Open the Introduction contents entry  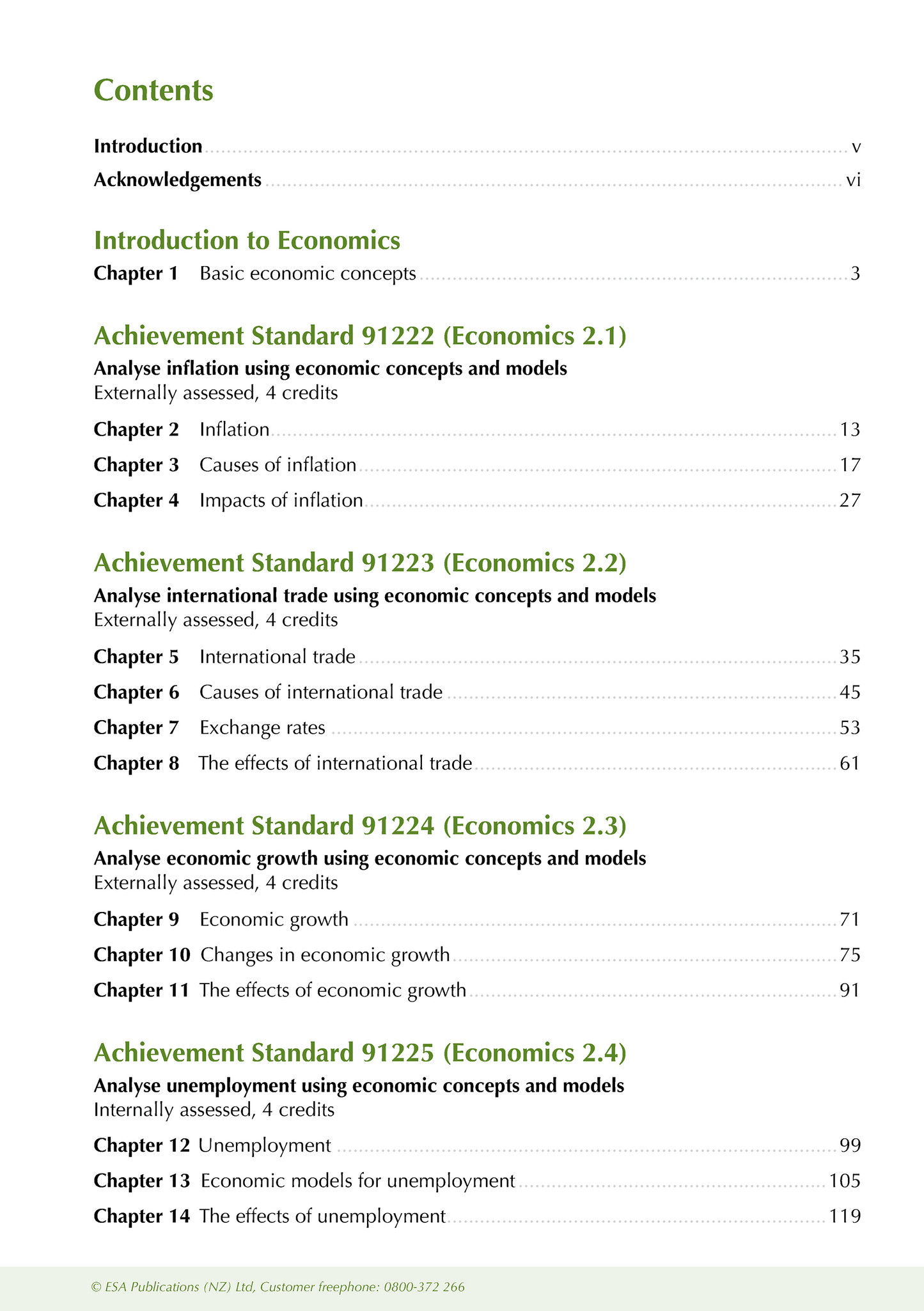click(x=148, y=146)
